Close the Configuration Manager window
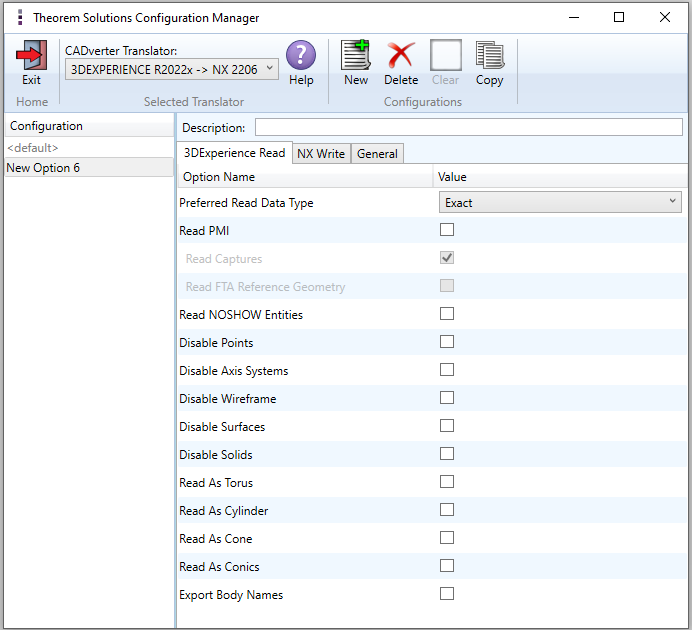Image resolution: width=692 pixels, height=630 pixels. pos(665,17)
